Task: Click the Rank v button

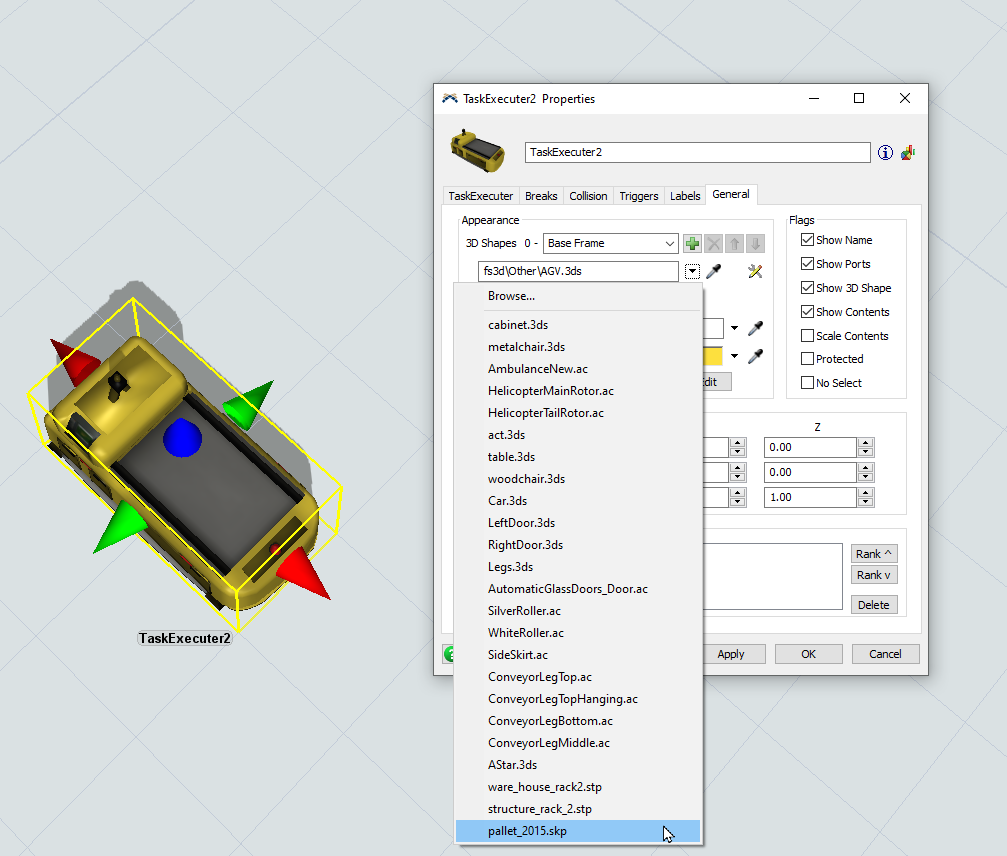Action: click(x=874, y=575)
